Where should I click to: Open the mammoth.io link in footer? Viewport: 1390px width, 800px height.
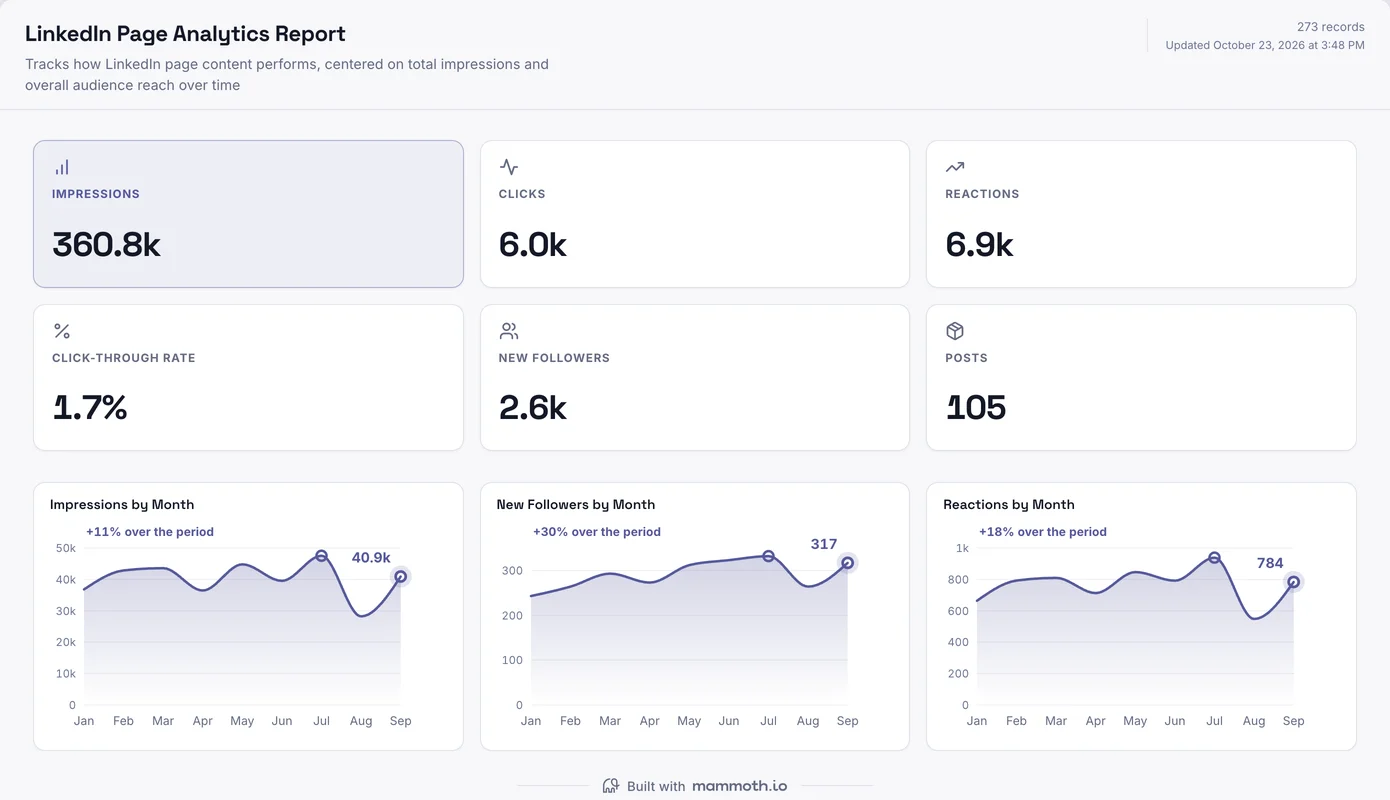tap(739, 786)
